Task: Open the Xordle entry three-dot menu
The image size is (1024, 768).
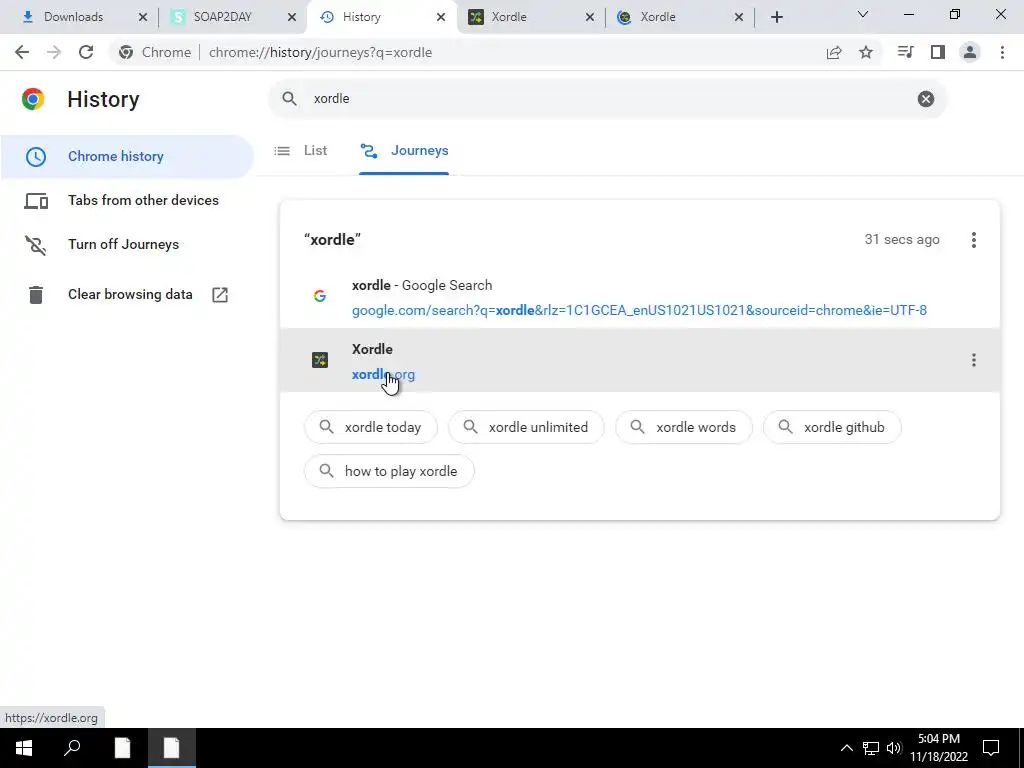Action: point(973,360)
